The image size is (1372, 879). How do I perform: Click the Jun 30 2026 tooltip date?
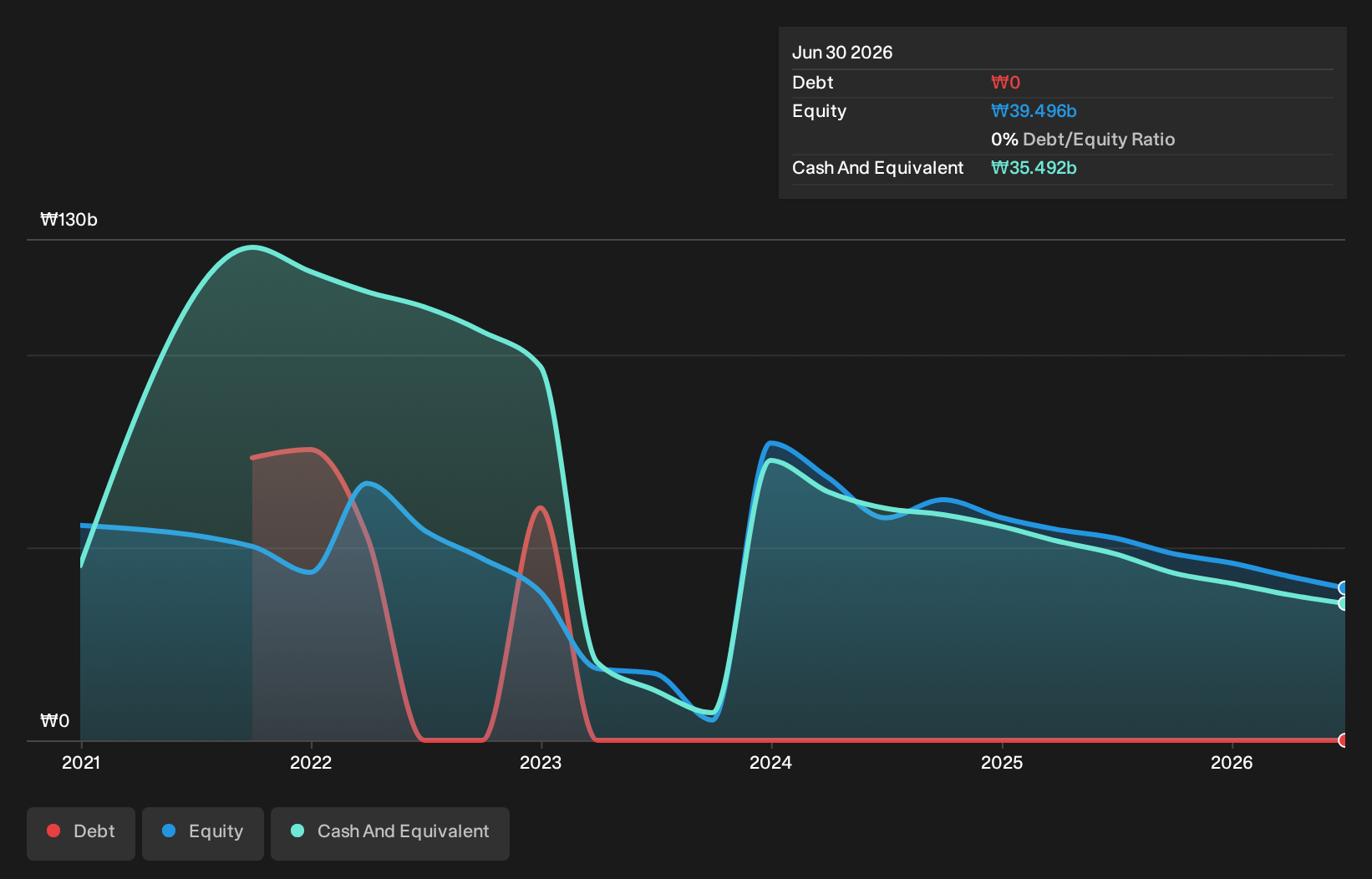coord(842,53)
